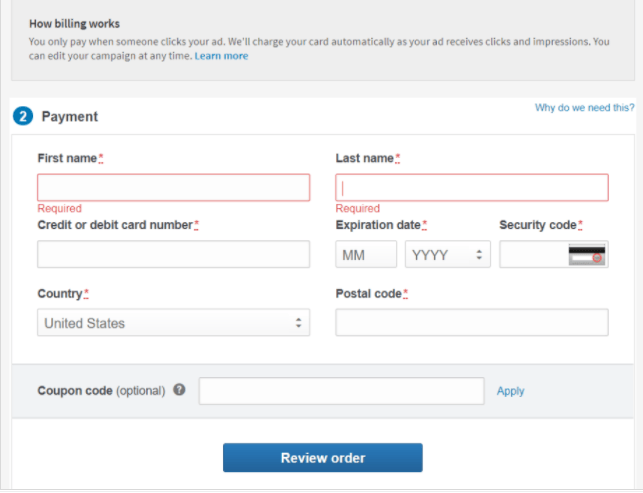Click the Required error under First name
The width and height of the screenshot is (643, 493).
coord(59,208)
